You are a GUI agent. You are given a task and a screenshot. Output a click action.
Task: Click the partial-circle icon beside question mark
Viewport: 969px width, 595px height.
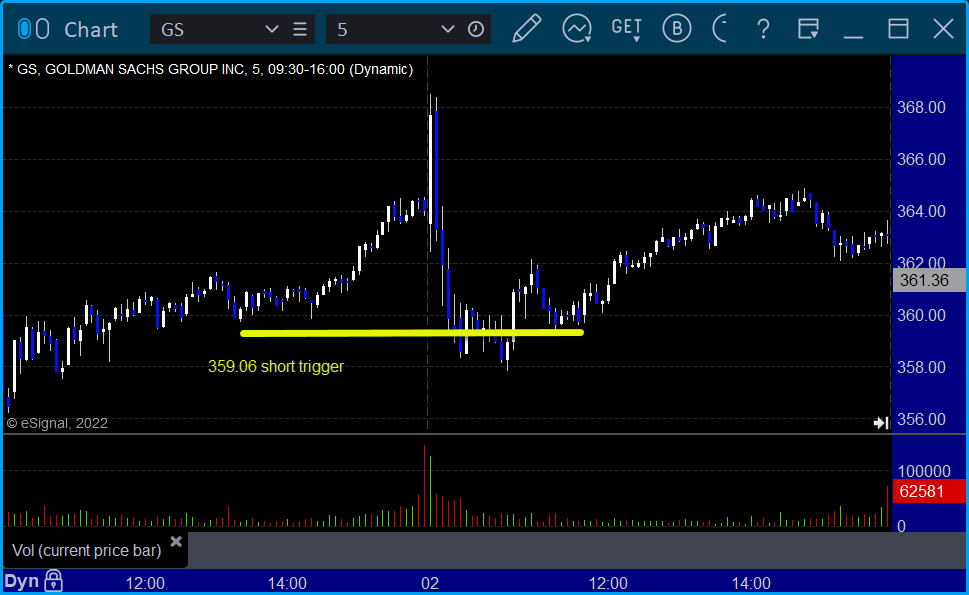[x=720, y=28]
